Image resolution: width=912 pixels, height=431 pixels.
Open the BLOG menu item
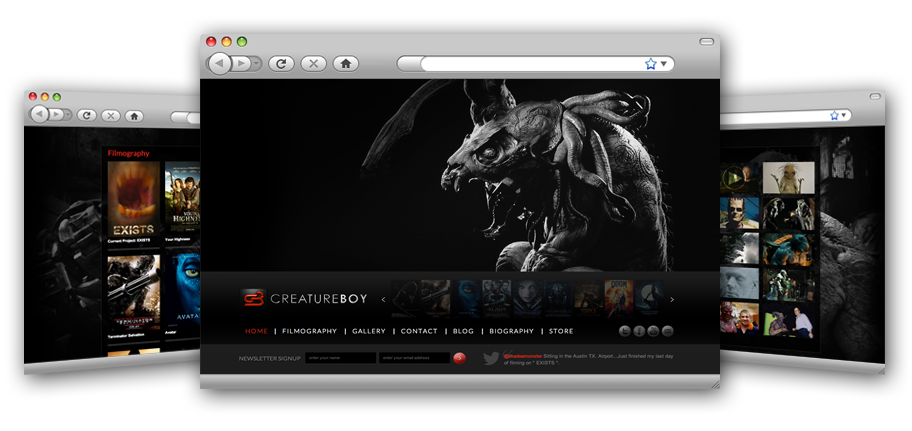[463, 331]
